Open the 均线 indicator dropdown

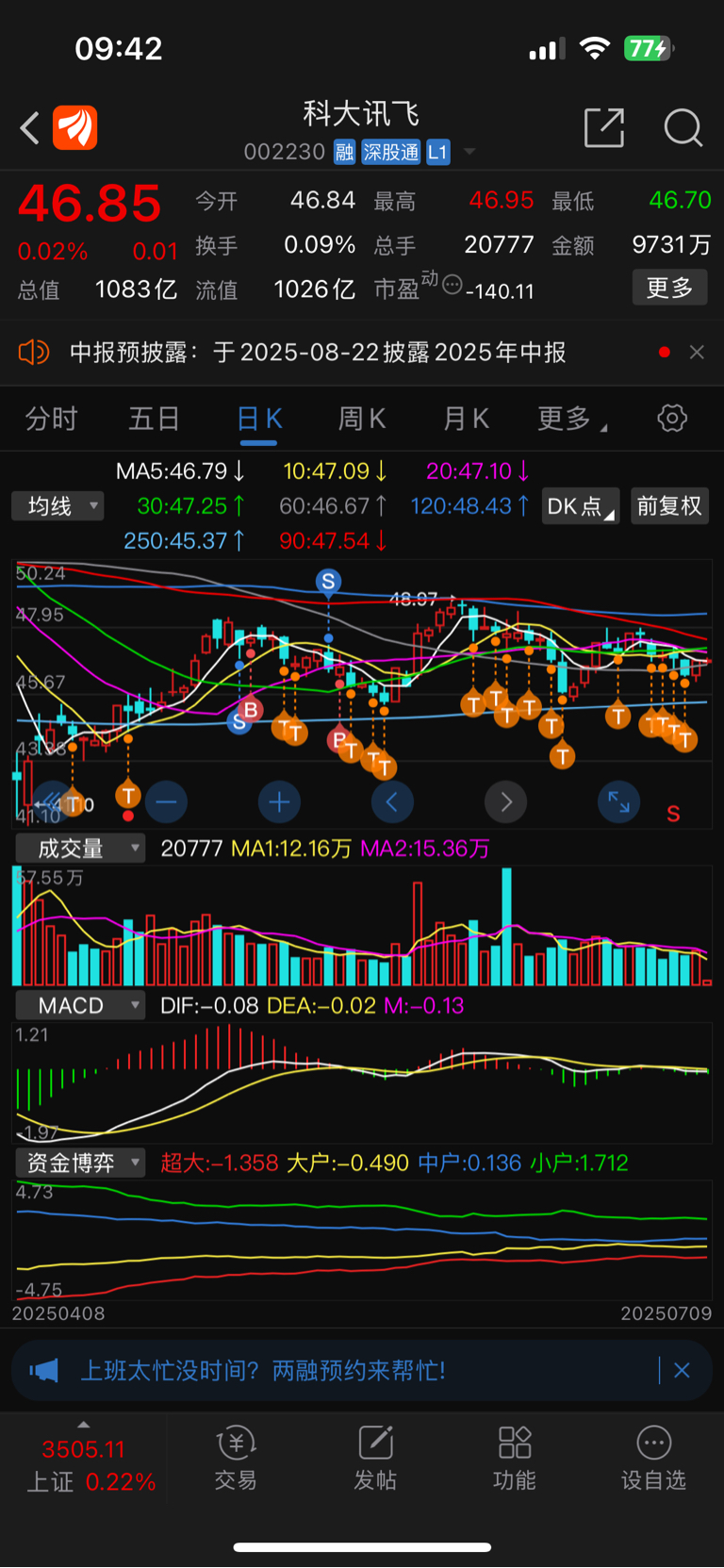pyautogui.click(x=58, y=506)
